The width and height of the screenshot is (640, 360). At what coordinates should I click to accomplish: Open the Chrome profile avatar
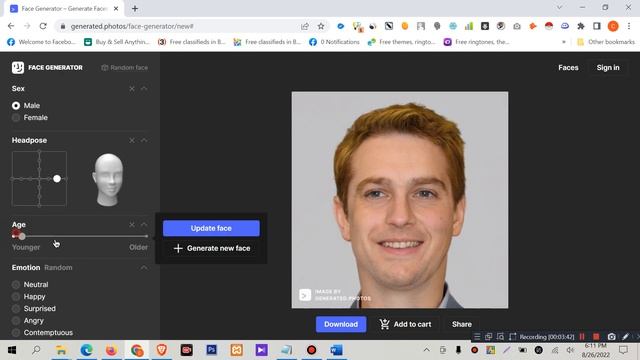[x=613, y=26]
